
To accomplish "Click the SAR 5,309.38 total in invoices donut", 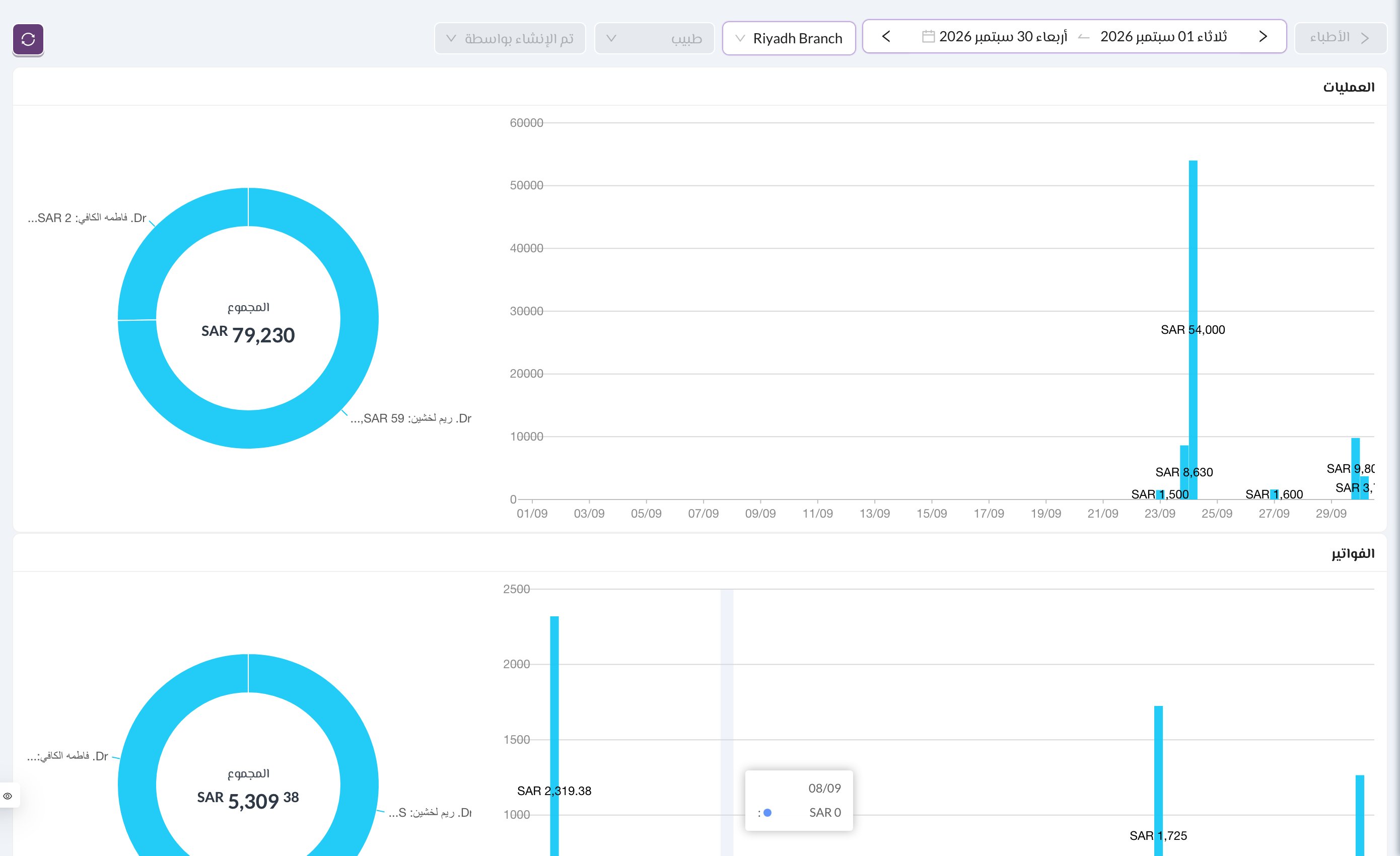I will [248, 800].
